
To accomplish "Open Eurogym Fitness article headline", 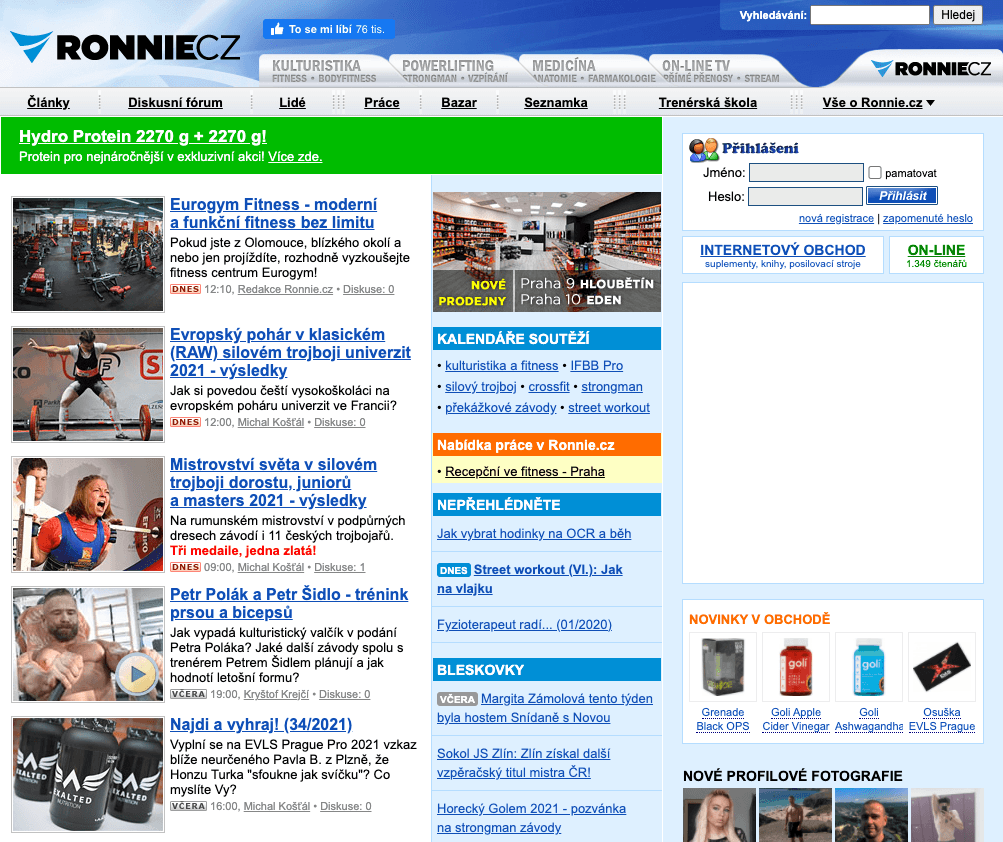I will 274,213.
